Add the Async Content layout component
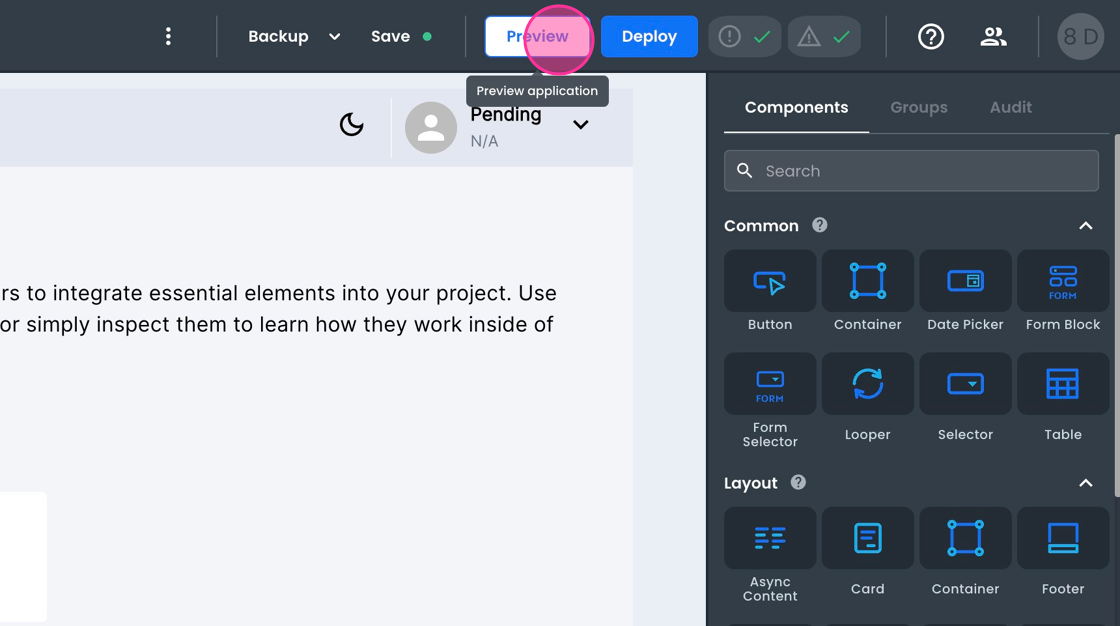The image size is (1120, 626). tap(769, 552)
